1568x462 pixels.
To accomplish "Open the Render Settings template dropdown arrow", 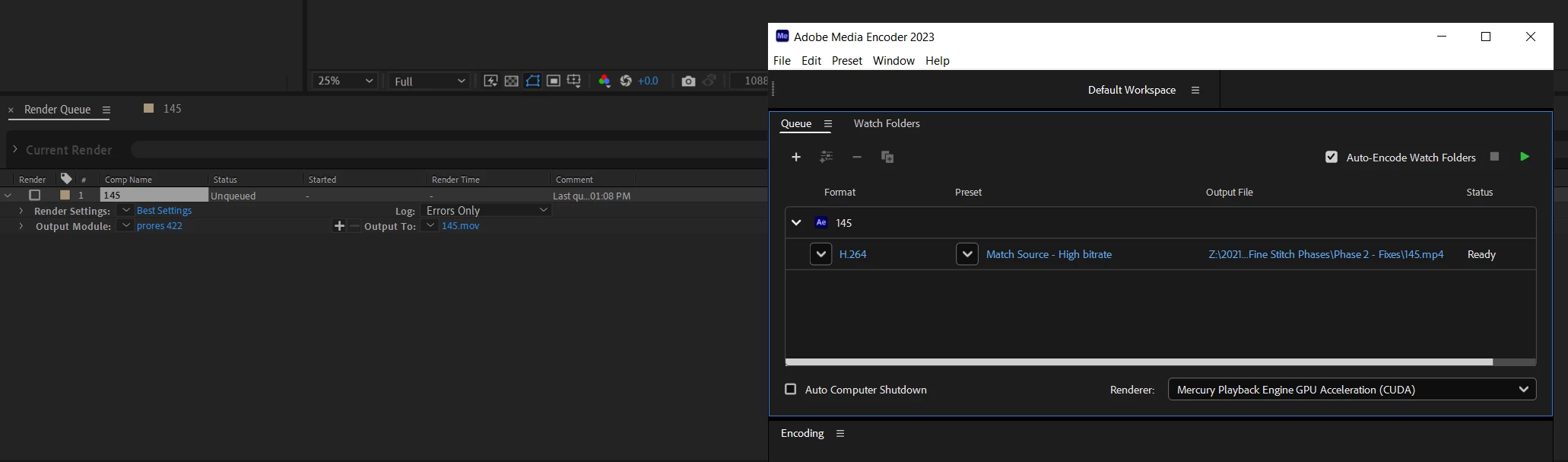I will click(x=125, y=210).
